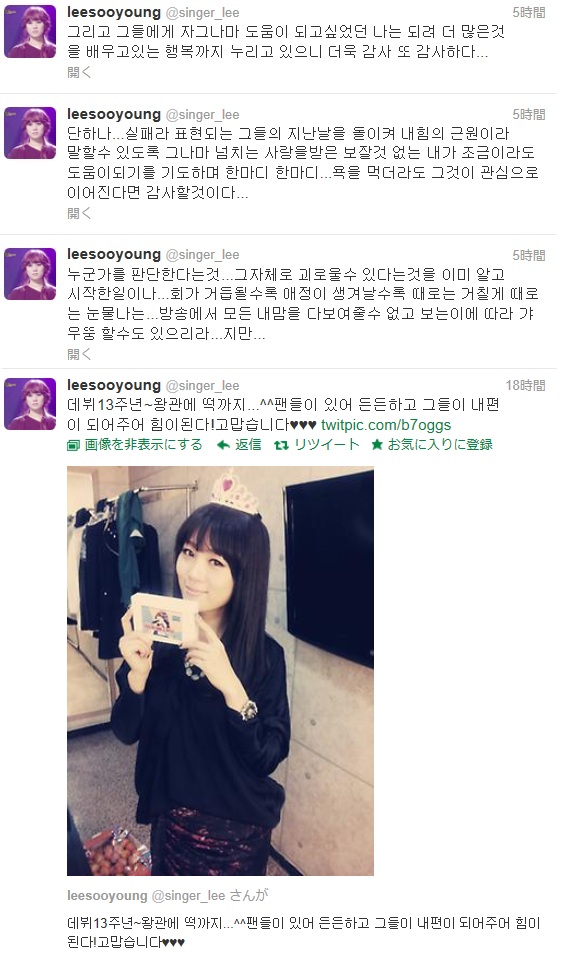Open the embedded photo of the woman with the crown

click(220, 671)
